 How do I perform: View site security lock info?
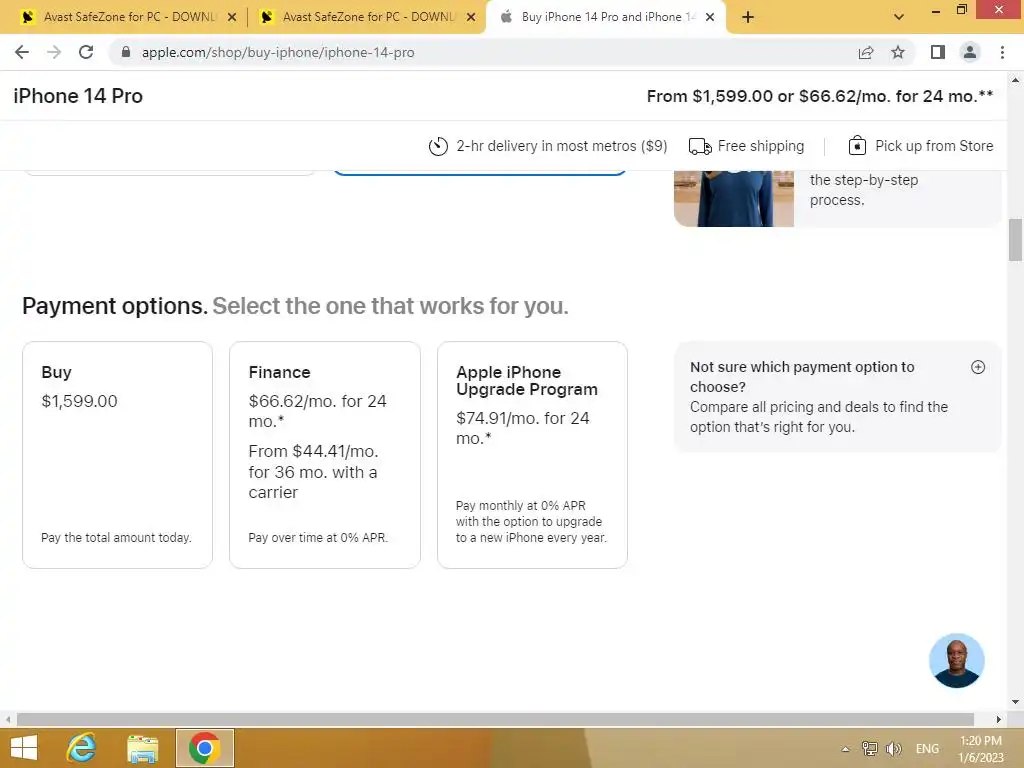coord(126,52)
